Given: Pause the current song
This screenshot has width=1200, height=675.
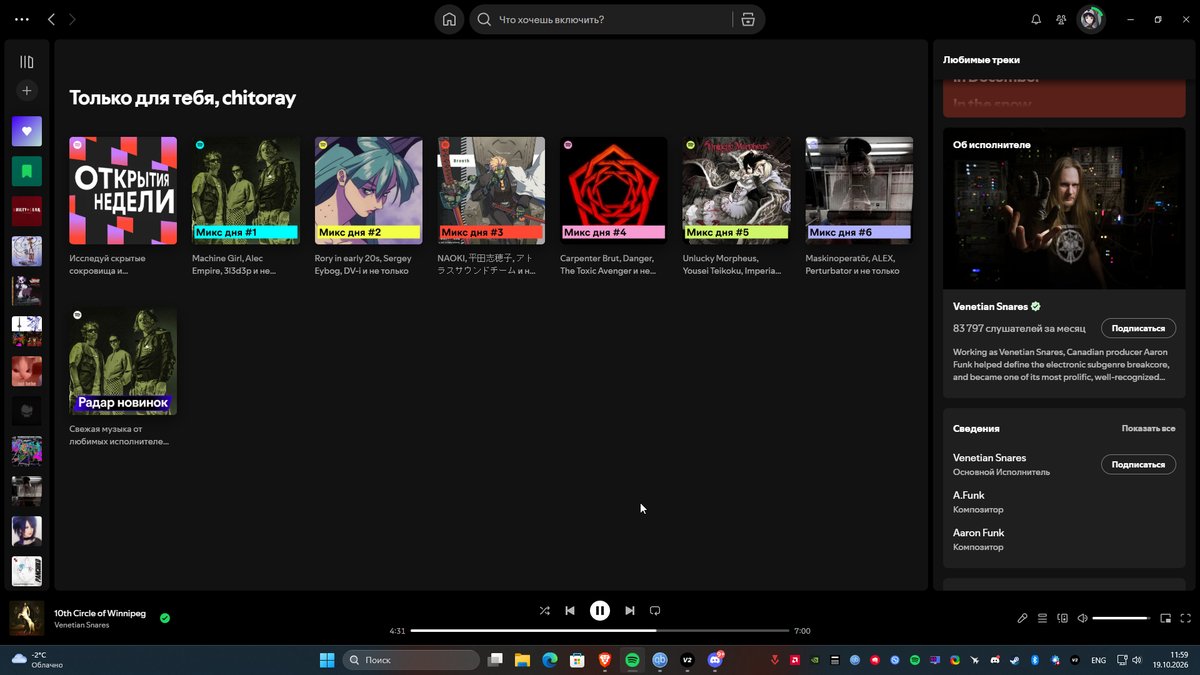Looking at the screenshot, I should 599,610.
